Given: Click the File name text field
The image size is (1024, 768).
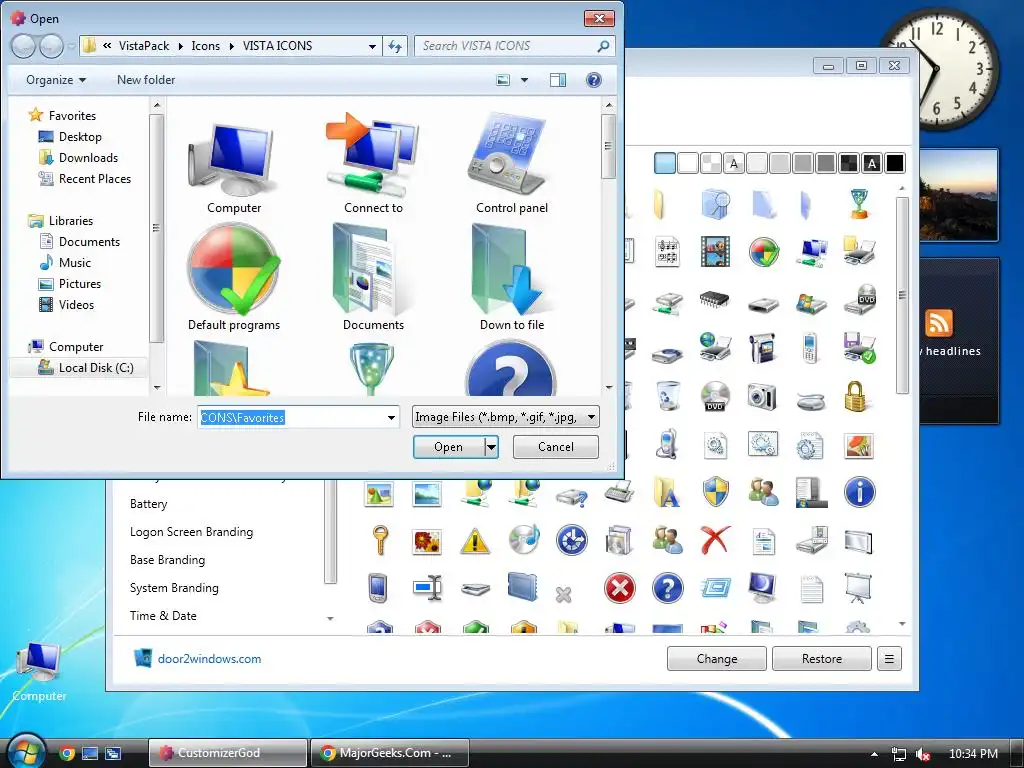Looking at the screenshot, I should pos(291,417).
